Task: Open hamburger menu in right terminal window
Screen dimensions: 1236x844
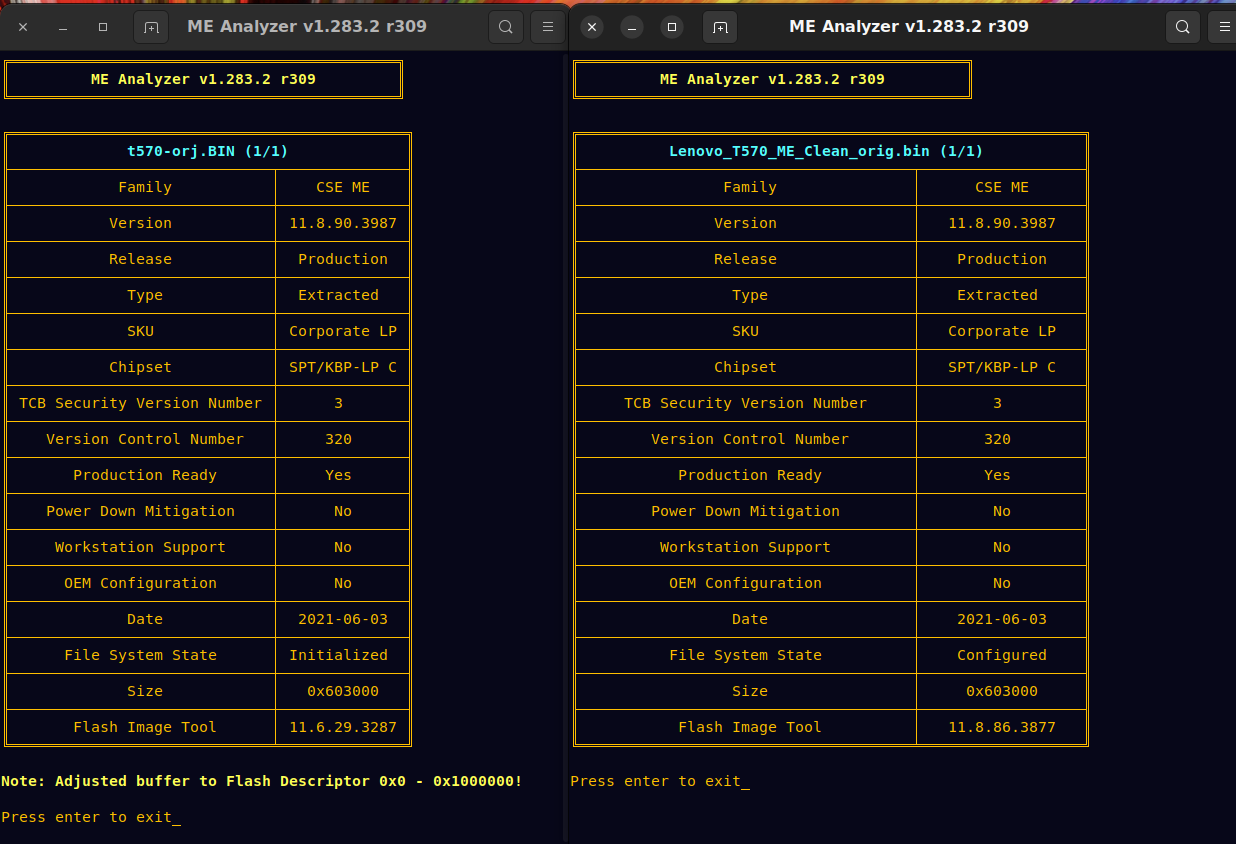Action: click(1223, 27)
